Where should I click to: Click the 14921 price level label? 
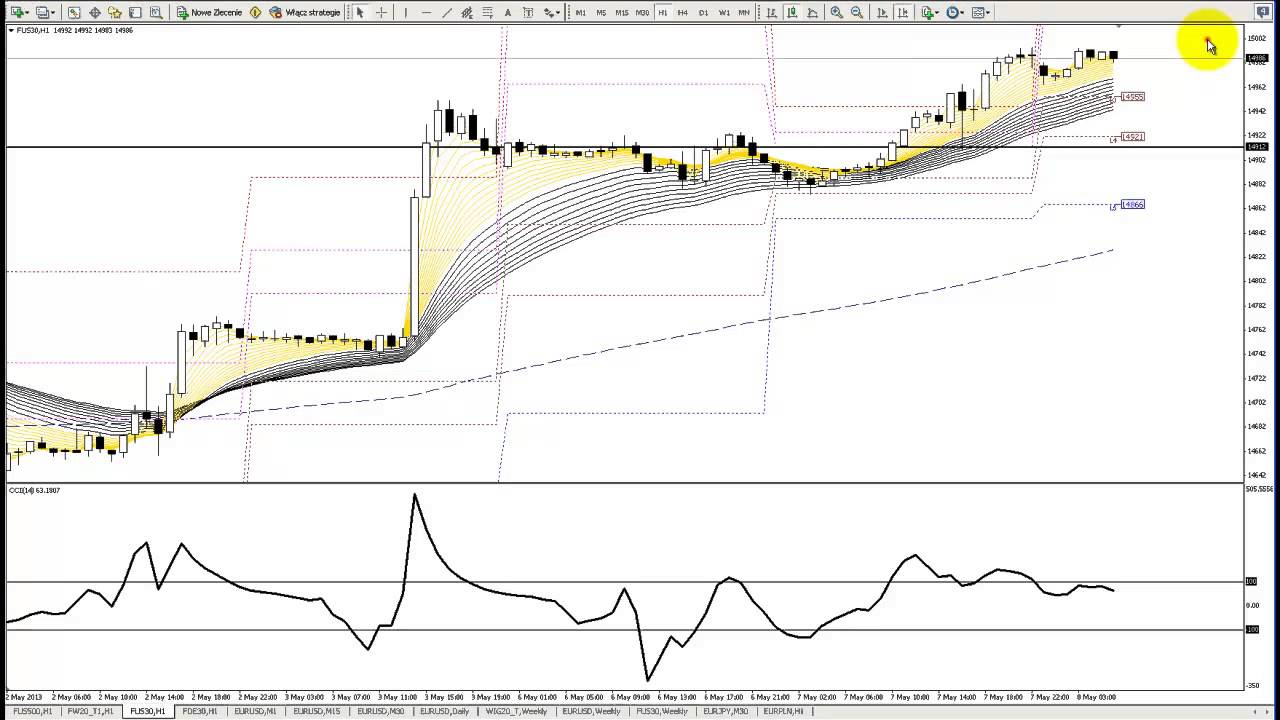pos(1132,137)
